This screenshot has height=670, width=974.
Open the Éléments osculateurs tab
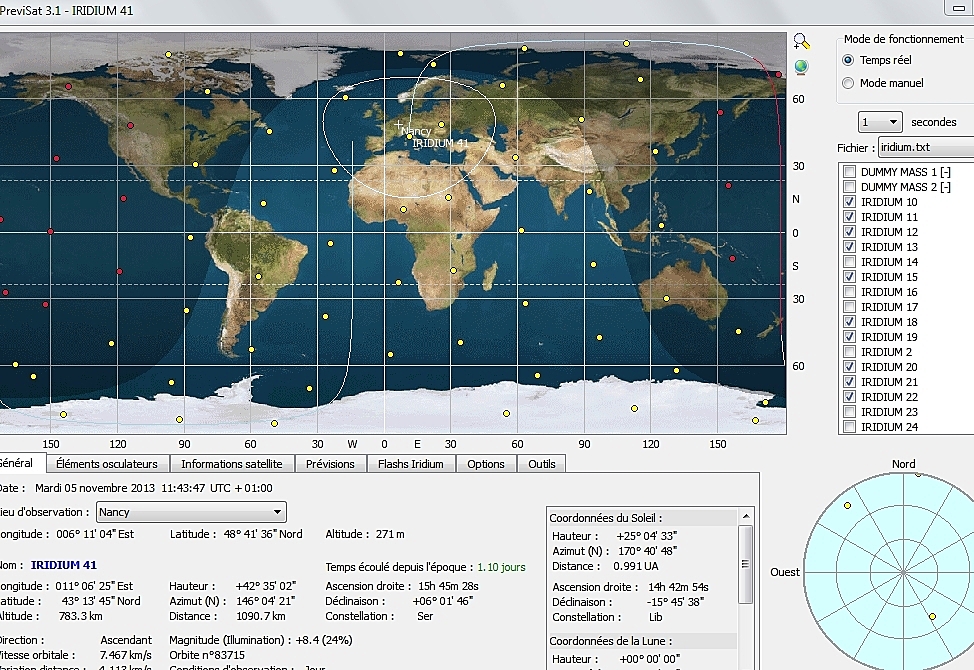click(107, 464)
